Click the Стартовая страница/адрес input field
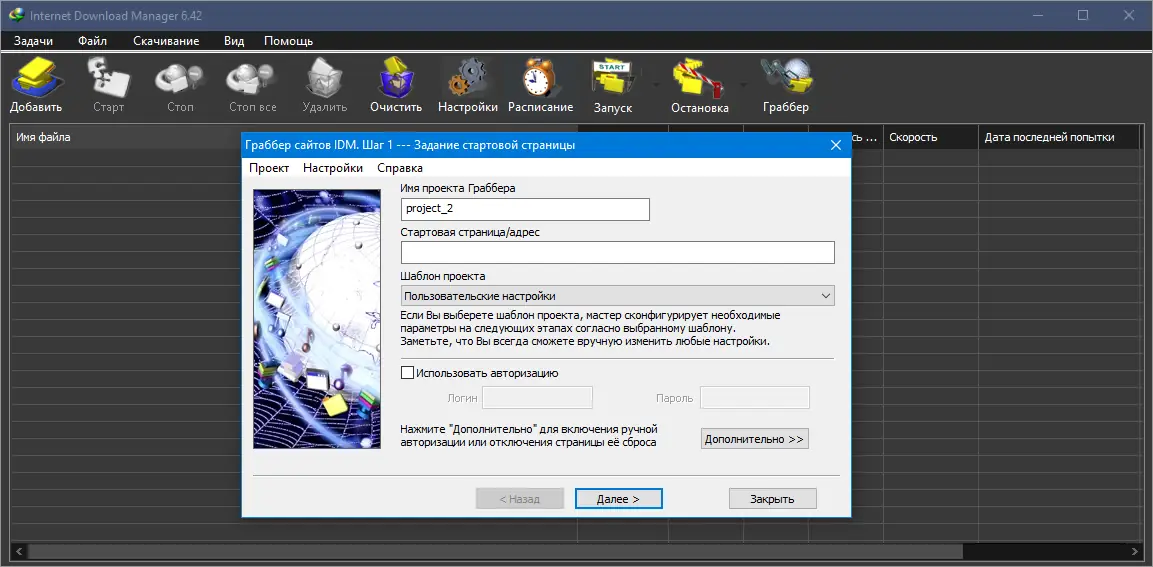The image size is (1153, 567). pos(618,252)
